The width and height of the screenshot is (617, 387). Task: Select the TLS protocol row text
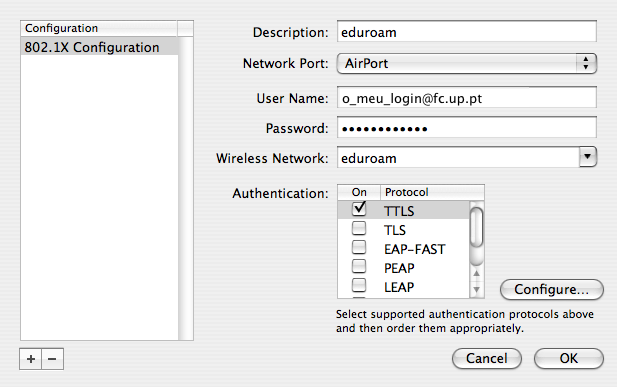pos(395,230)
